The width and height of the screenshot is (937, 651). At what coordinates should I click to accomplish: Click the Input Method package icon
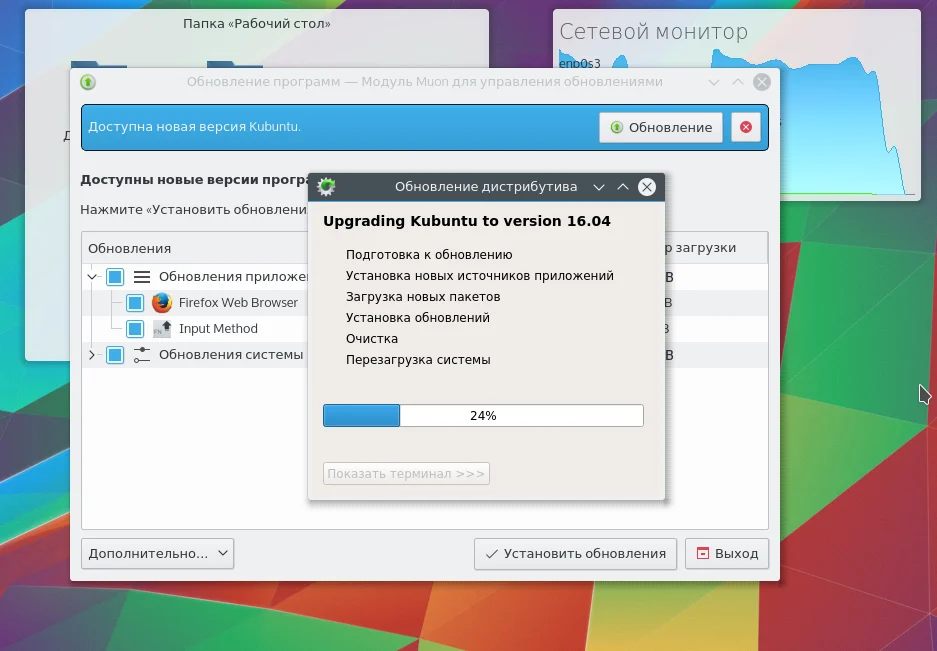(x=162, y=329)
